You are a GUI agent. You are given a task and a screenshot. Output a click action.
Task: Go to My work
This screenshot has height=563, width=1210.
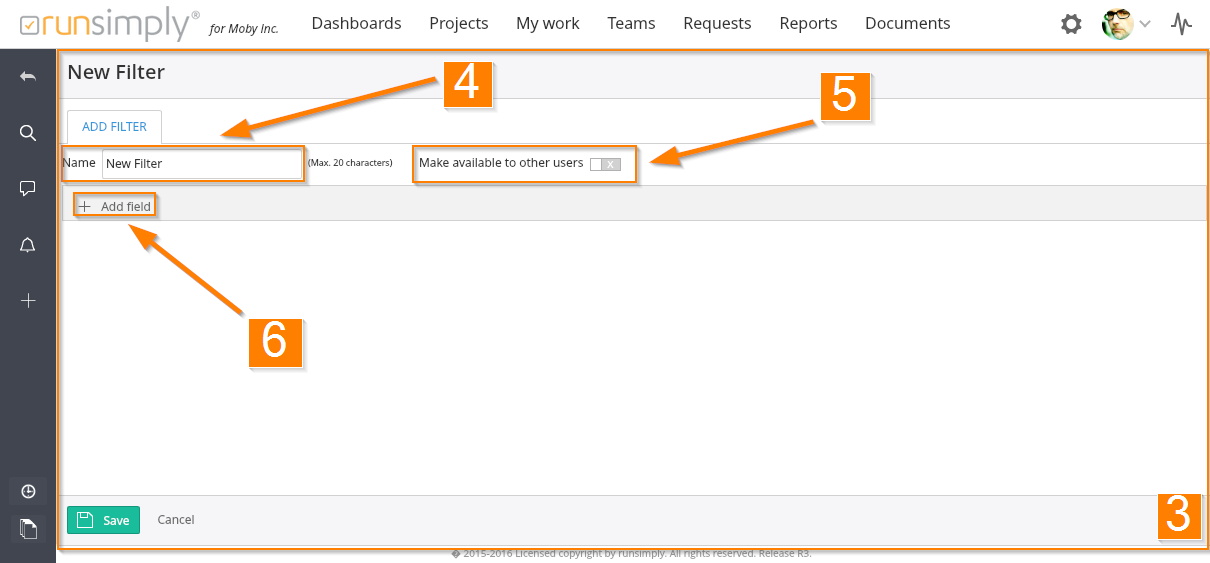(547, 23)
